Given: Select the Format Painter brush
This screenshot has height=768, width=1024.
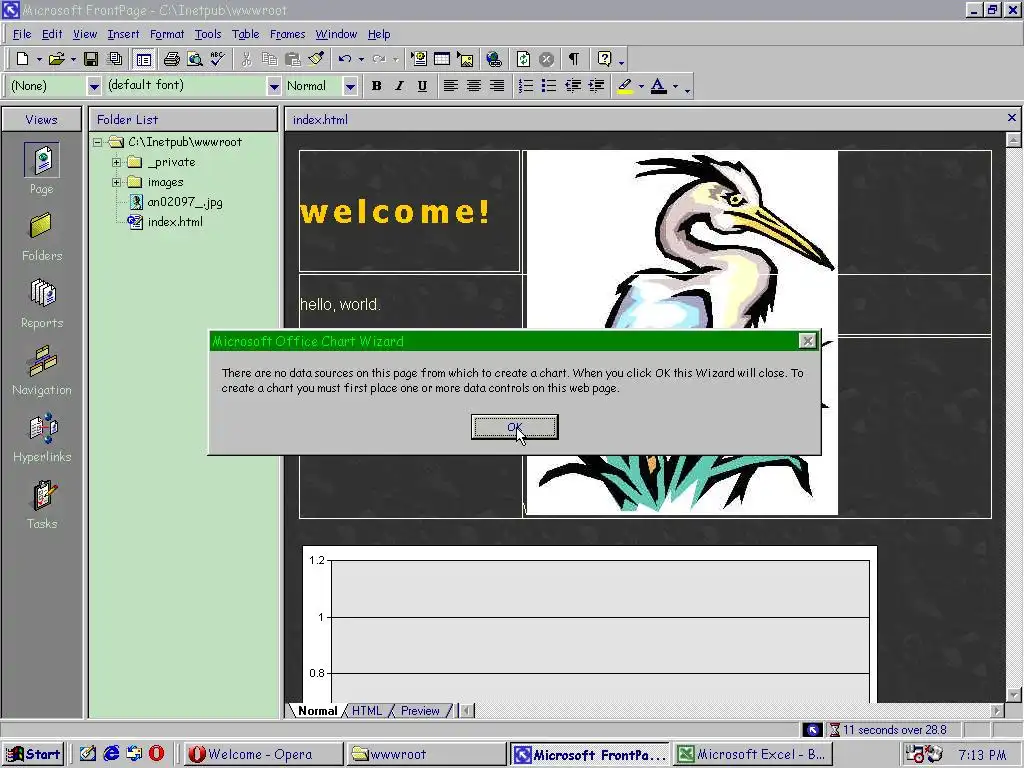Looking at the screenshot, I should click(316, 59).
